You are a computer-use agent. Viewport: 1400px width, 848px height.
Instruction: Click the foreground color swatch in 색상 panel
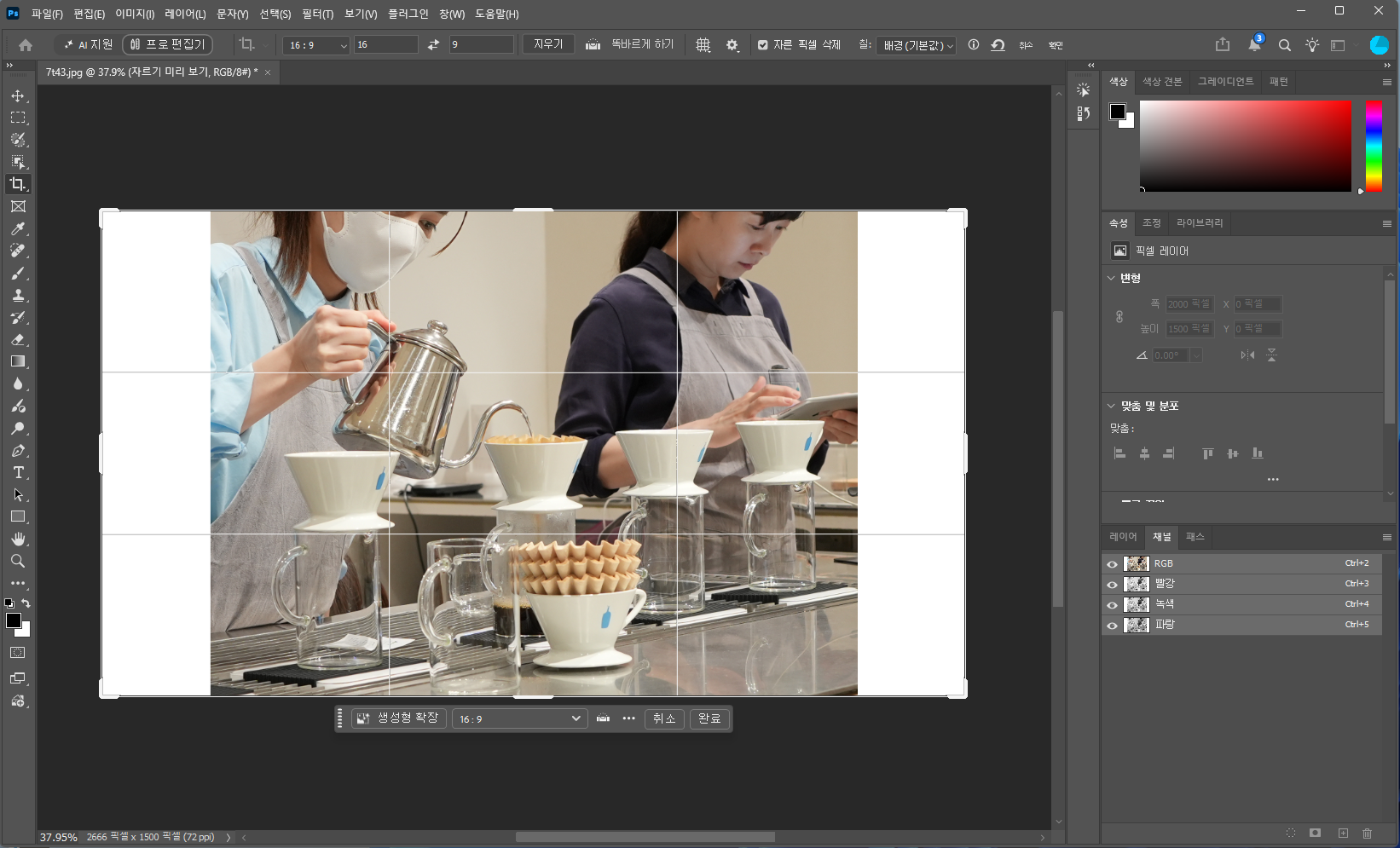coord(1118,112)
